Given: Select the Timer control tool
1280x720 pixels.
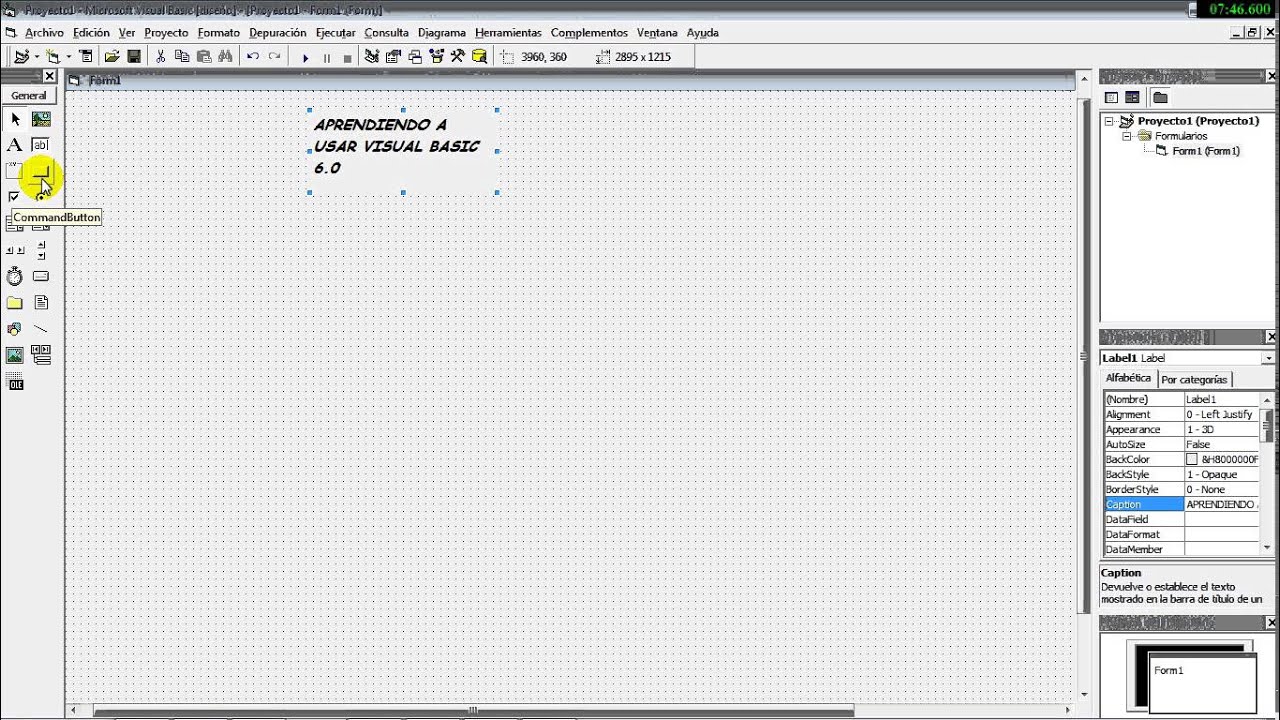Looking at the screenshot, I should tap(15, 276).
